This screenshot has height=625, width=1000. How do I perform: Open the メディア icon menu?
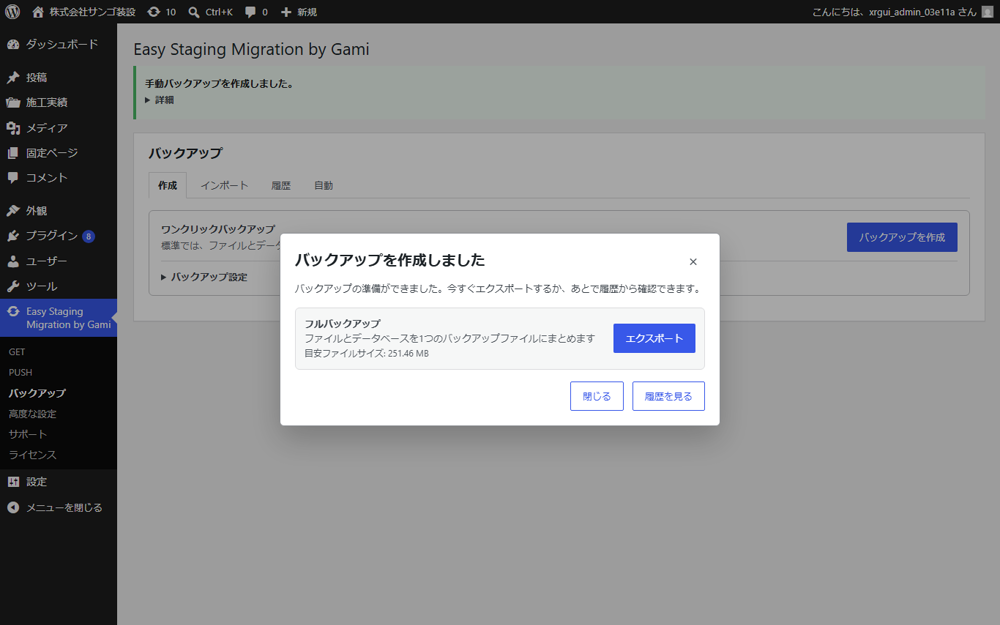click(13, 128)
